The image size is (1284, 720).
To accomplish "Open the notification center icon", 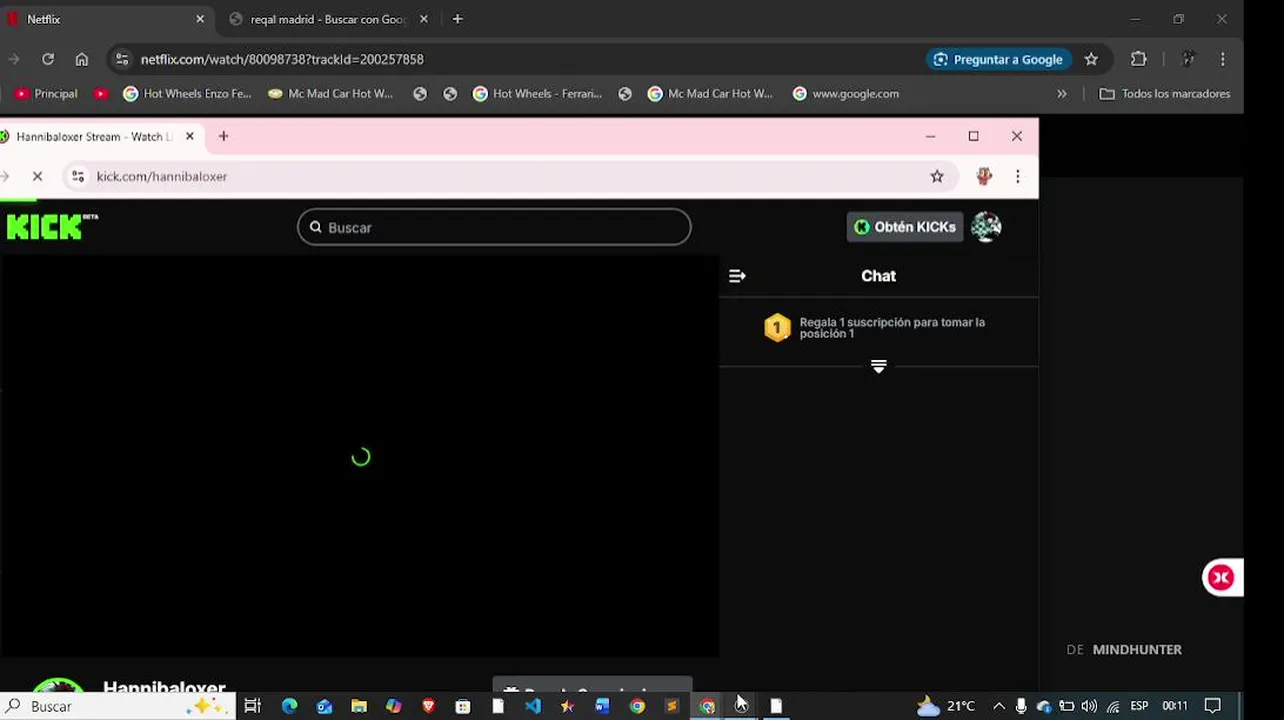I will click(x=1213, y=706).
